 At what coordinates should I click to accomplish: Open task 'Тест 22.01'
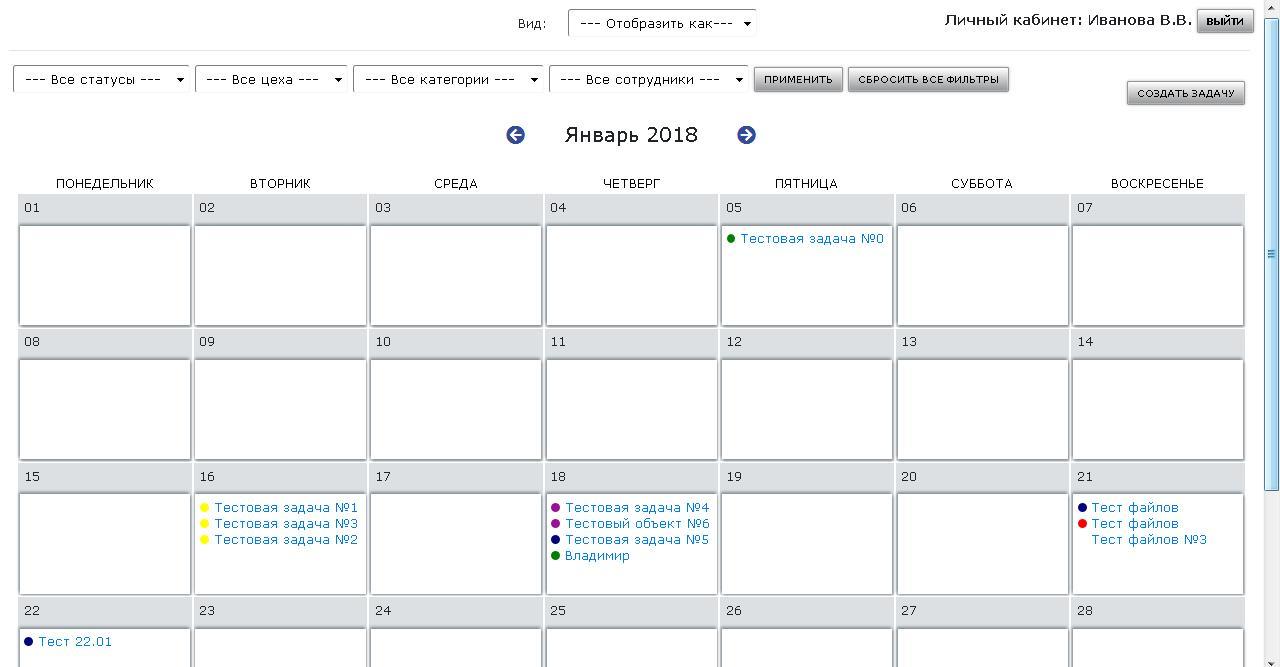pos(75,641)
